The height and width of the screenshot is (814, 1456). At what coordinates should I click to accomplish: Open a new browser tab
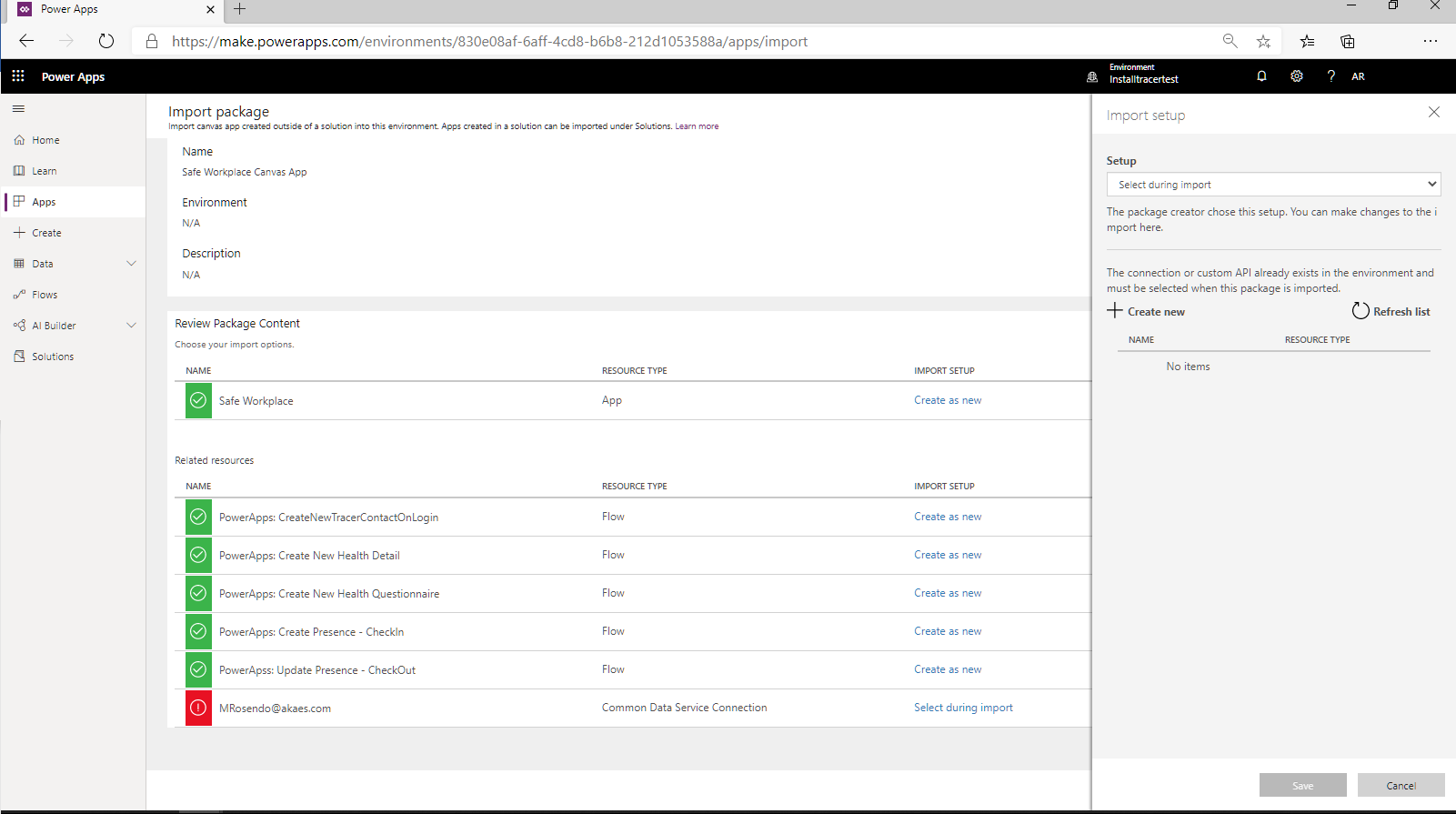pyautogui.click(x=240, y=9)
